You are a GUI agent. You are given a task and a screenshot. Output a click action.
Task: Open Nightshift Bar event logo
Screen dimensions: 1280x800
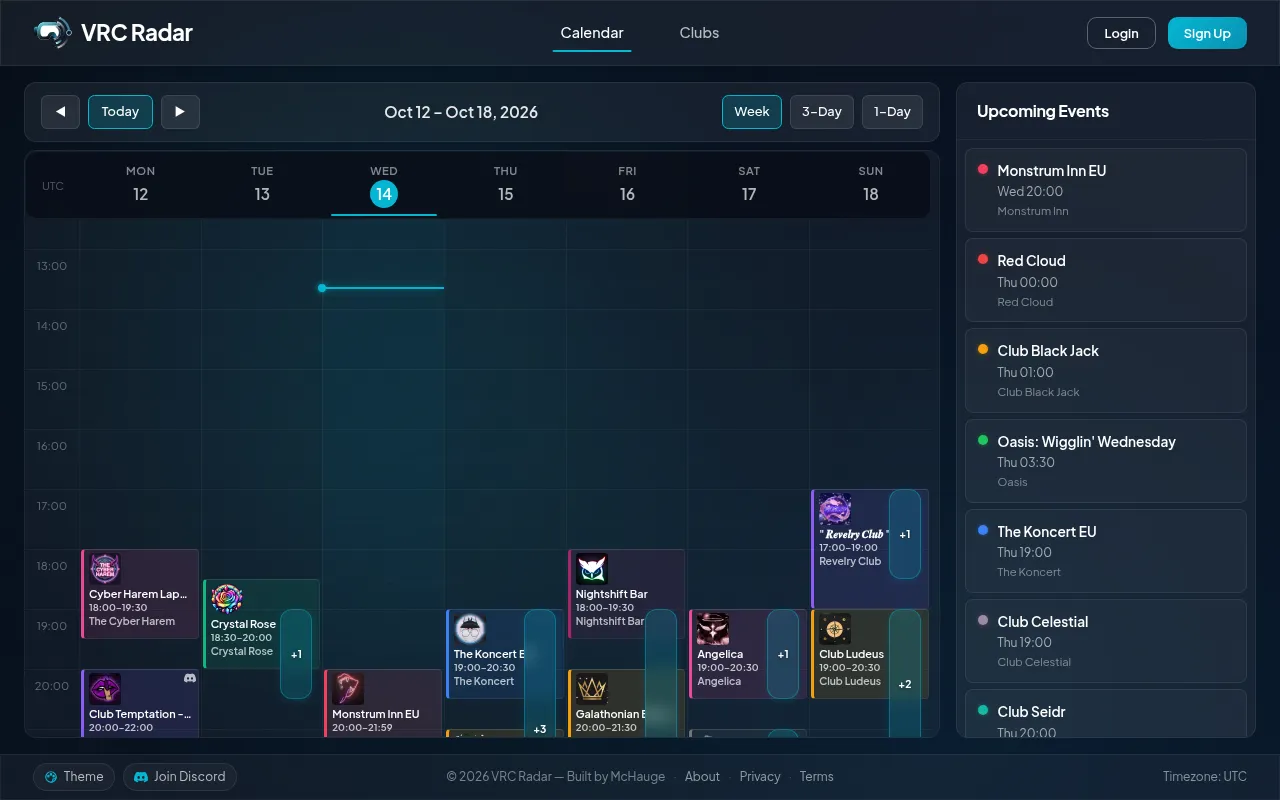592,570
